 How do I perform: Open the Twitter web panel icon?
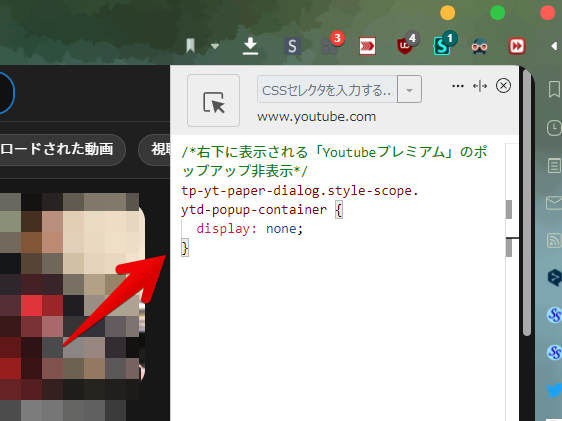[x=554, y=390]
